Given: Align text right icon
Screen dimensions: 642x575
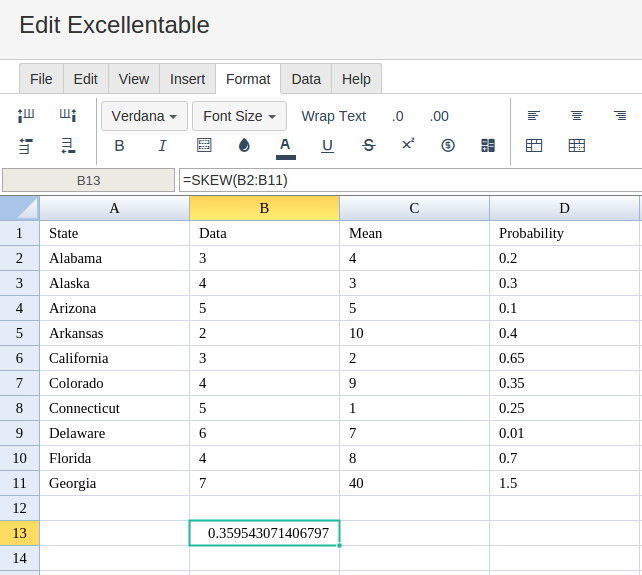Looking at the screenshot, I should click(620, 116).
